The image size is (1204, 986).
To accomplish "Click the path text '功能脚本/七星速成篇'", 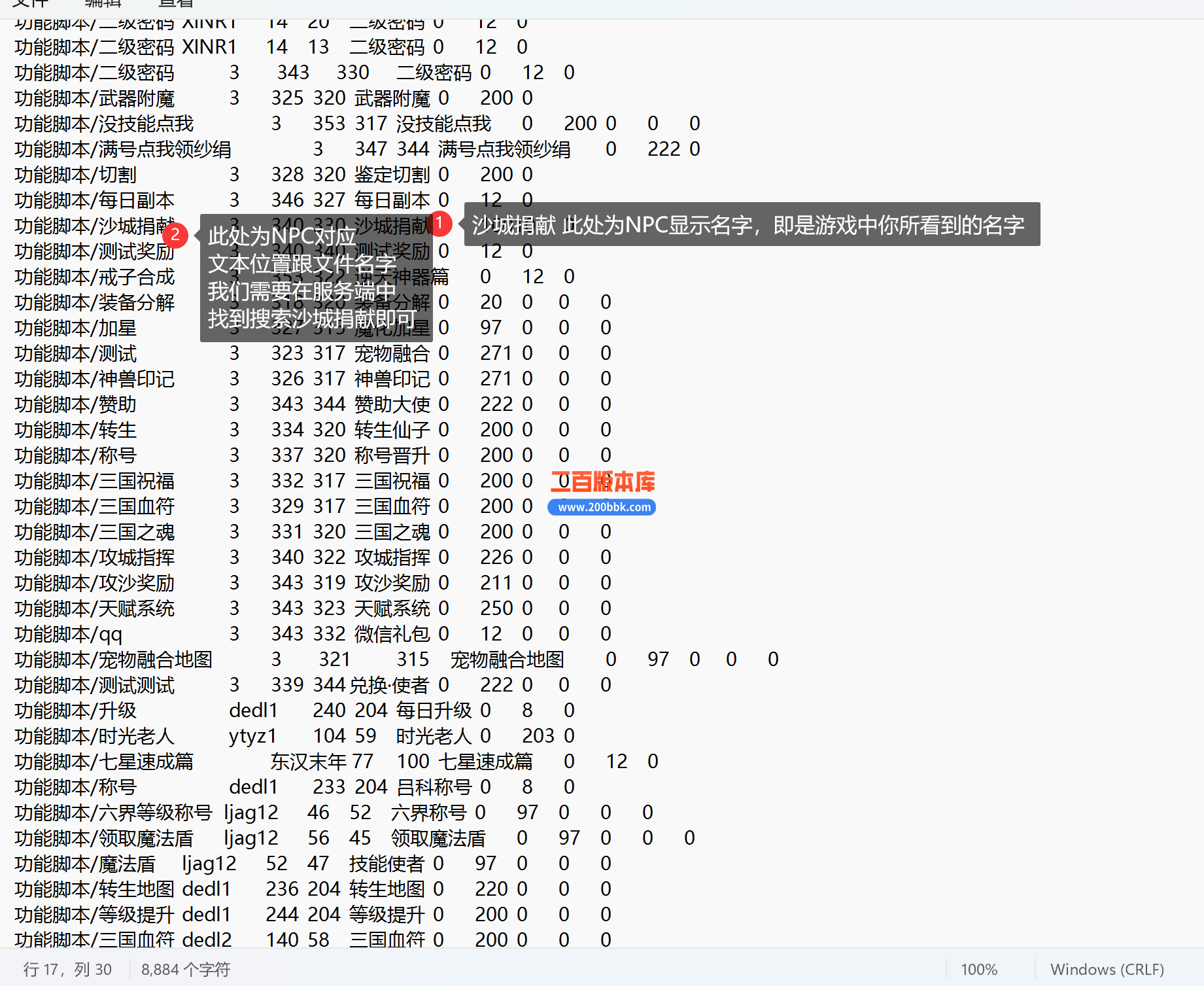I will tap(105, 762).
